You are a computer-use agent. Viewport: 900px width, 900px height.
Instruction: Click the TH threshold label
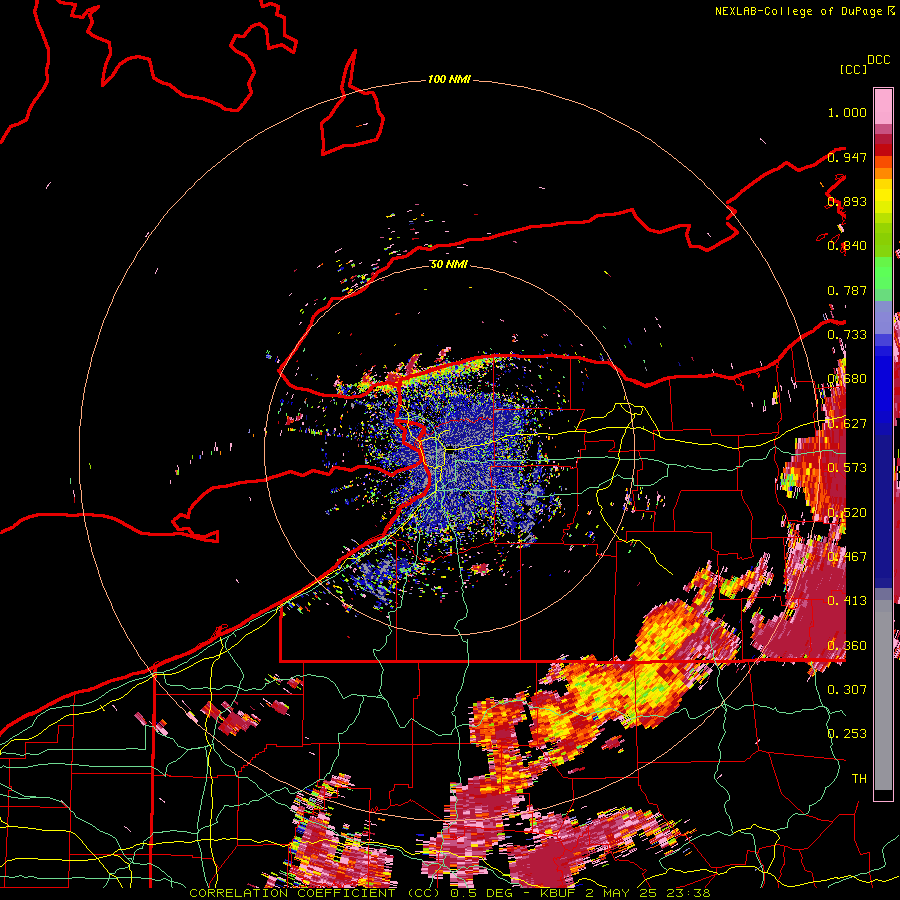click(859, 778)
